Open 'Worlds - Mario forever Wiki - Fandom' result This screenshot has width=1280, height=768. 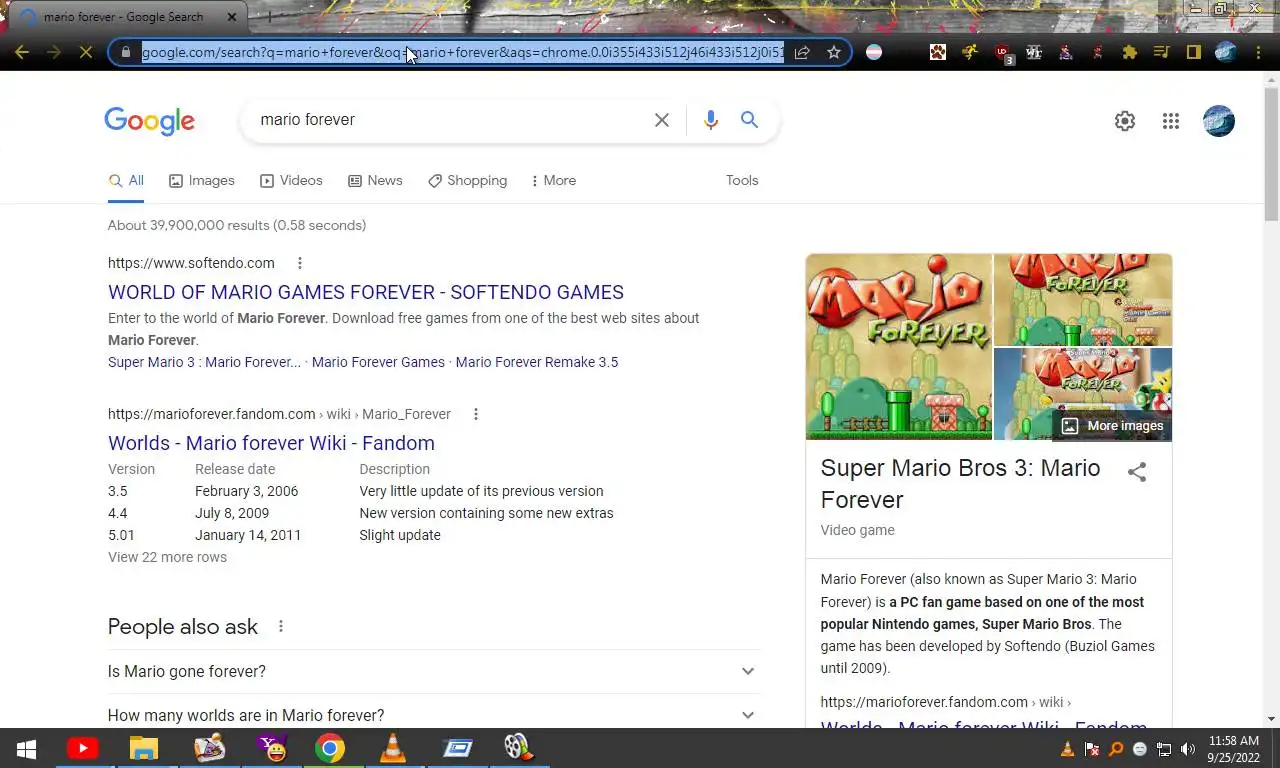click(x=271, y=443)
